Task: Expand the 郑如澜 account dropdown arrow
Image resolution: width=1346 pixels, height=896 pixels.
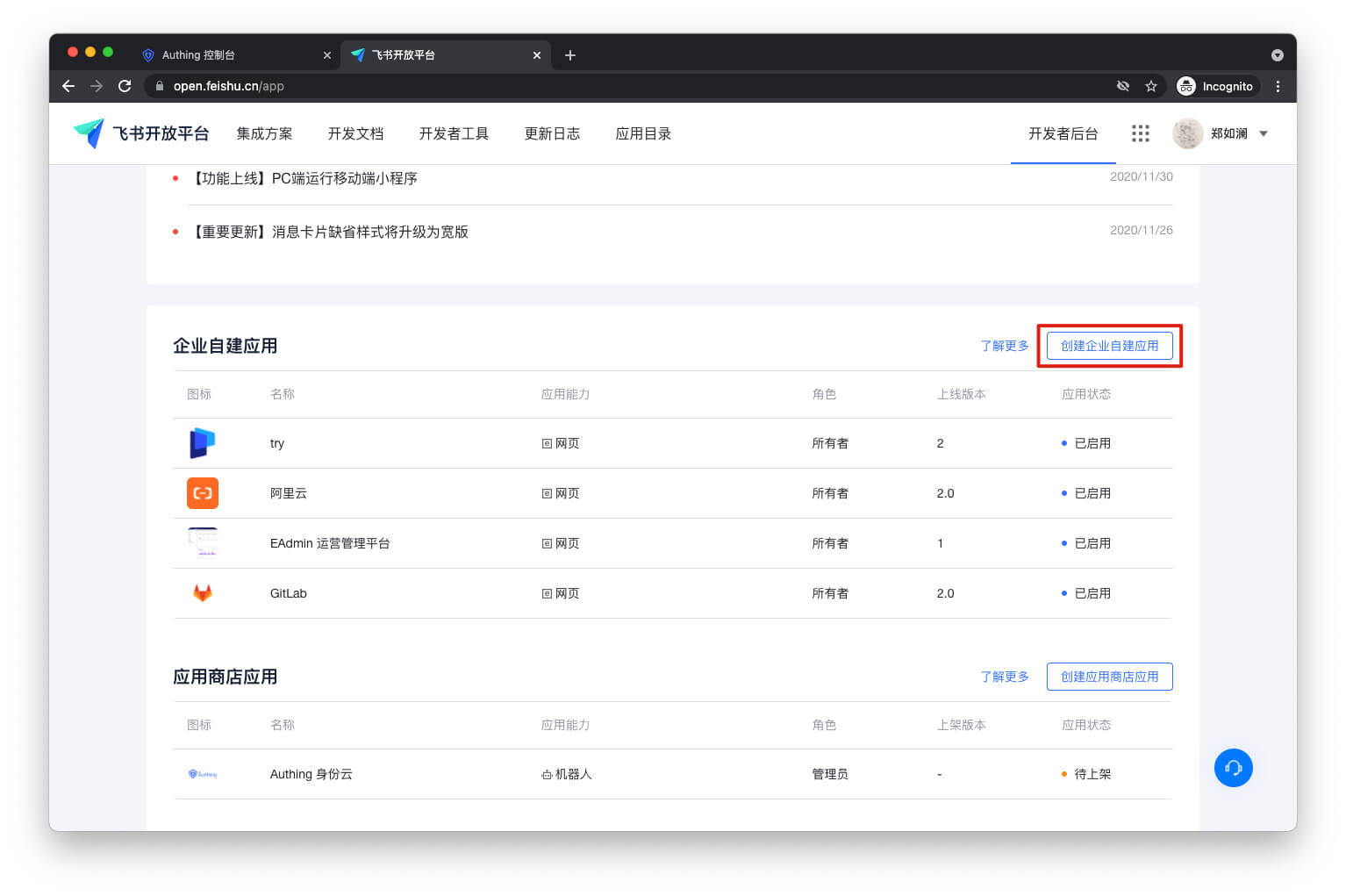Action: [x=1264, y=134]
